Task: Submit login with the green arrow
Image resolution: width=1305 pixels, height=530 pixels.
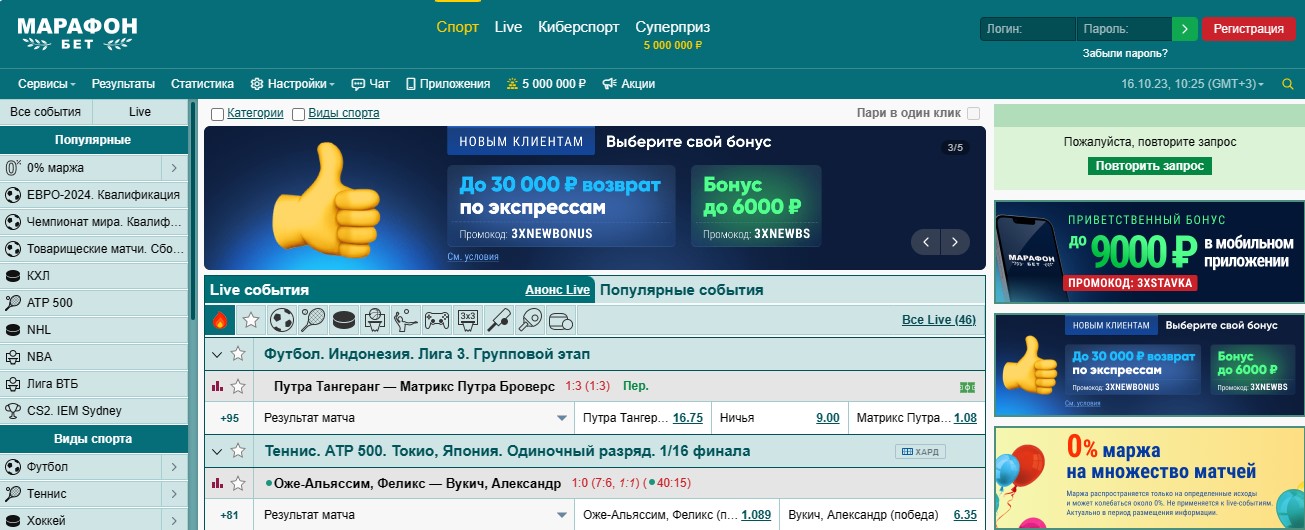Action: [1185, 29]
